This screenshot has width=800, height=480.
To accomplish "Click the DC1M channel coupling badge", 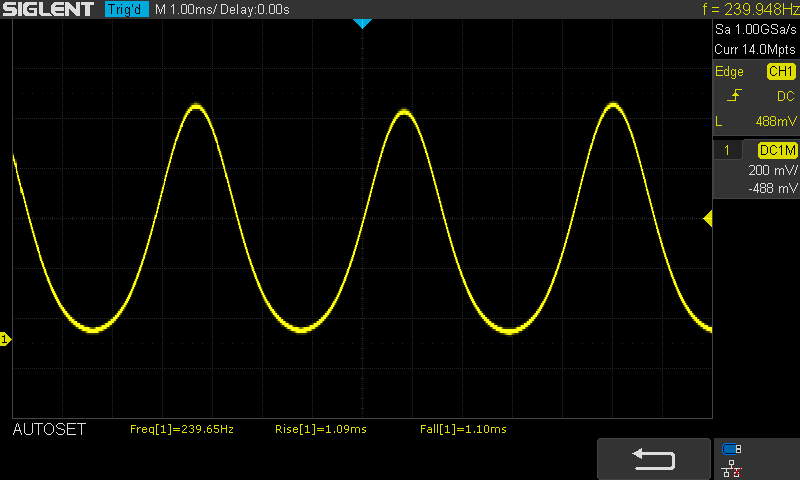I will [x=777, y=150].
